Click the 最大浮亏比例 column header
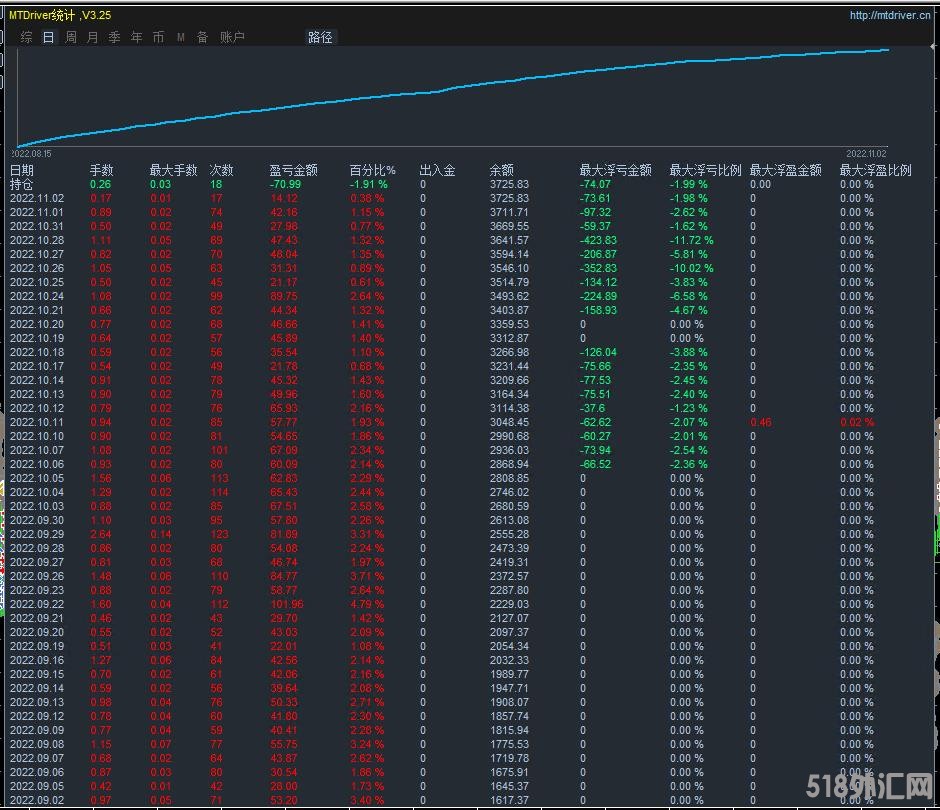Viewport: 940px width, 810px height. click(706, 170)
